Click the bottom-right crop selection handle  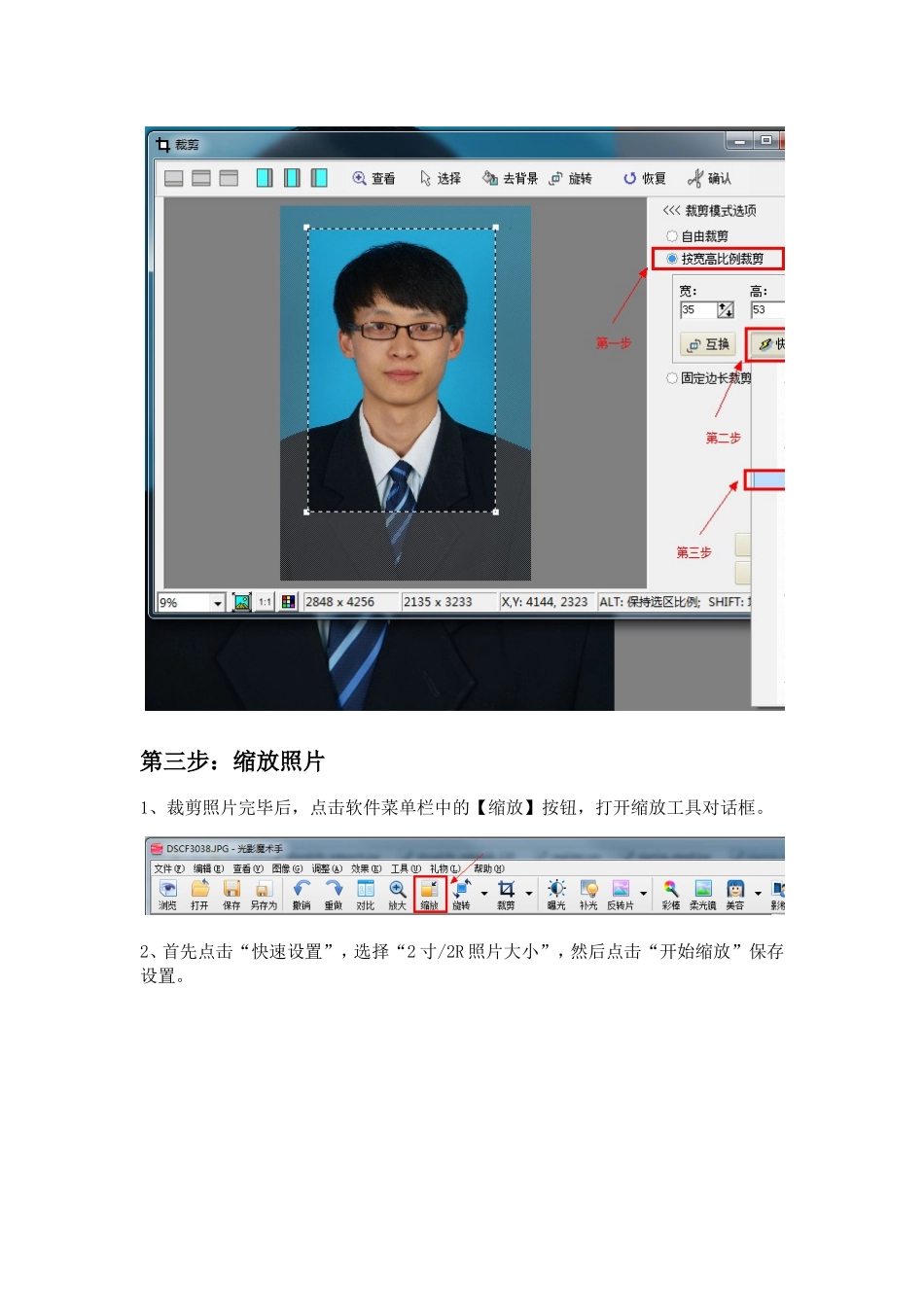coord(496,512)
